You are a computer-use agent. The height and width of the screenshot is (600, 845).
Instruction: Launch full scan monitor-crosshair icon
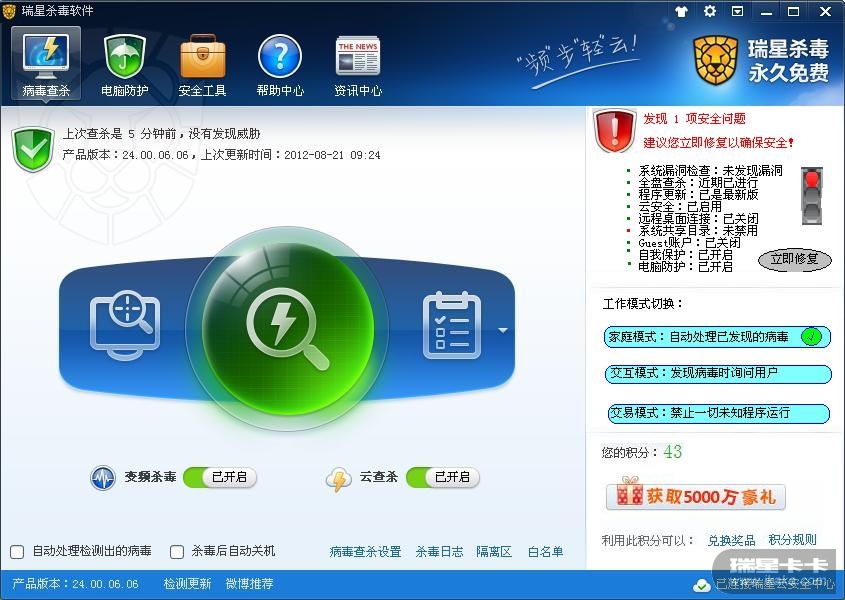click(124, 325)
